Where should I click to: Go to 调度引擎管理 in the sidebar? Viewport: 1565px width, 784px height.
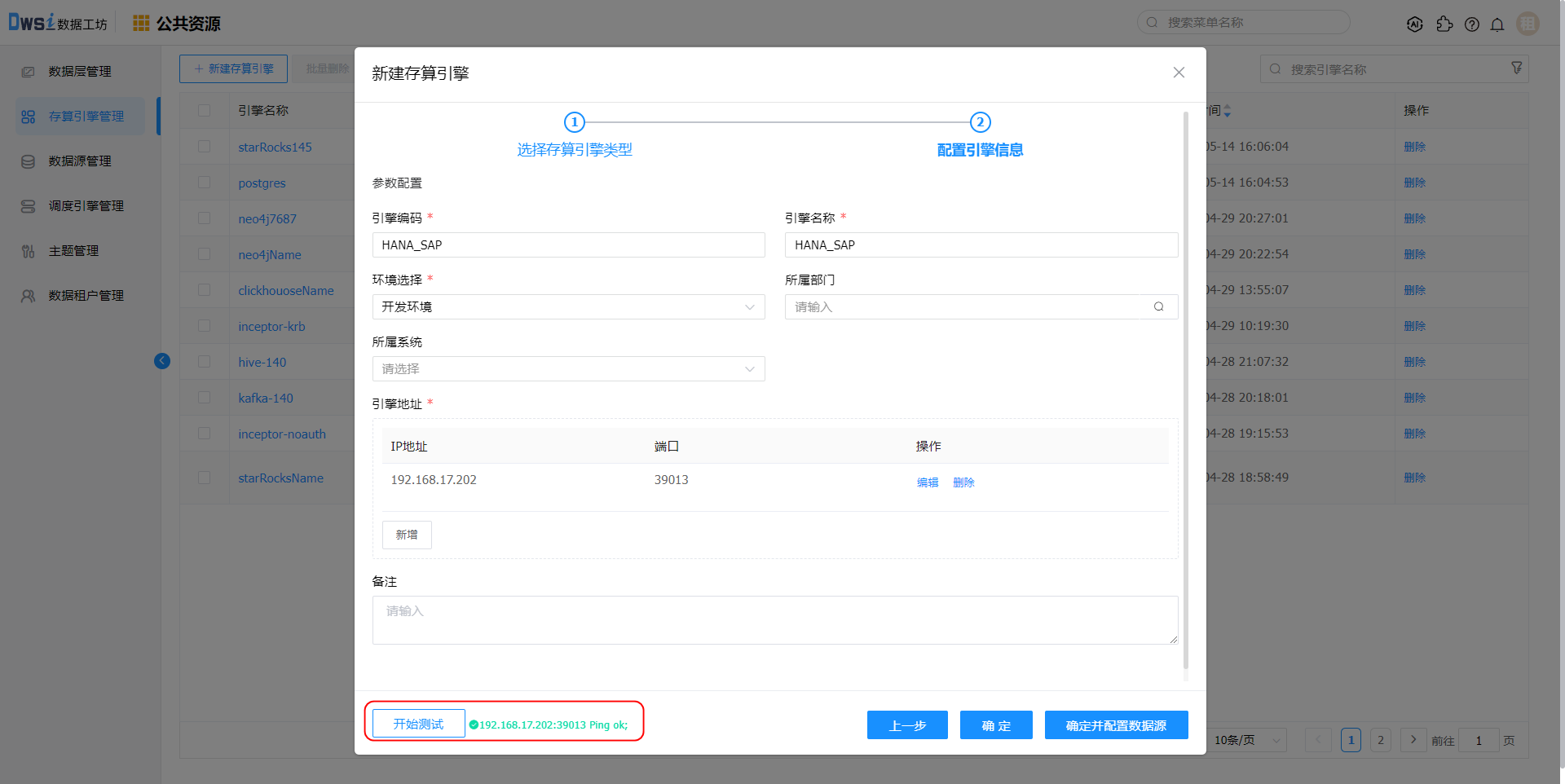click(x=86, y=206)
